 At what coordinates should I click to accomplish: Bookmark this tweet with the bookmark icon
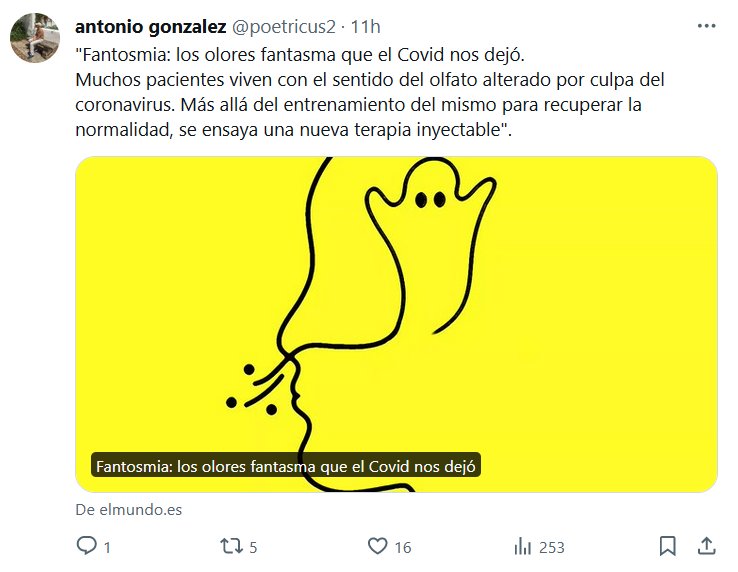click(x=667, y=546)
